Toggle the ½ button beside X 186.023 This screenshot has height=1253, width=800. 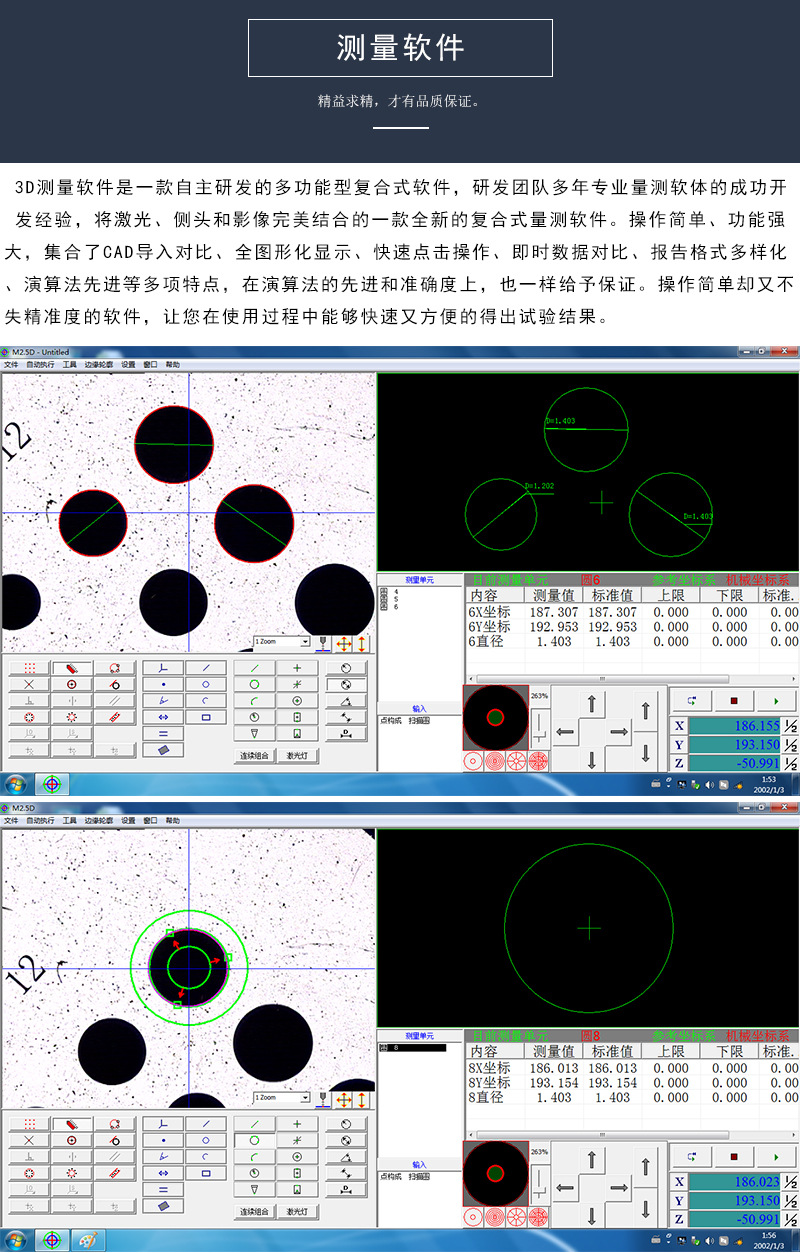click(790, 1182)
